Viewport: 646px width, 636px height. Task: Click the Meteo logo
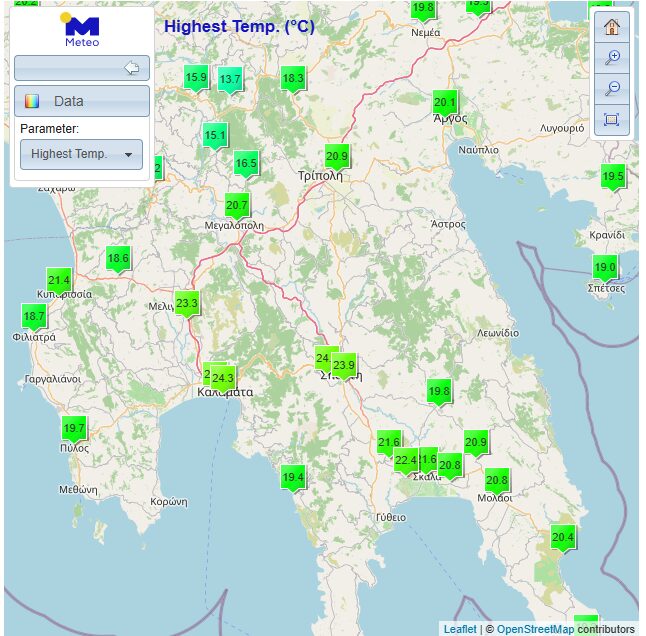(81, 31)
